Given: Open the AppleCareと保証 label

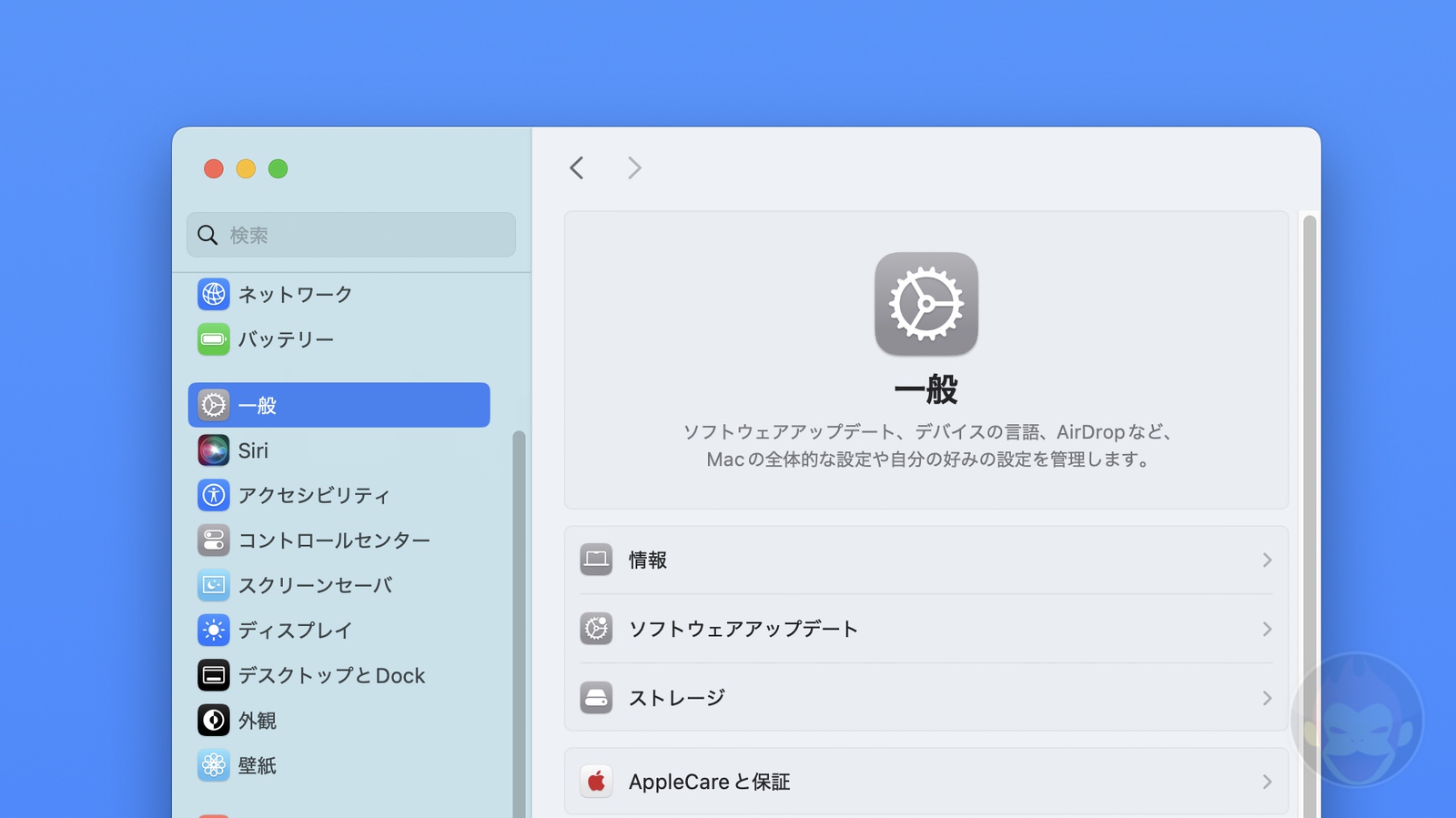Looking at the screenshot, I should pos(709,782).
